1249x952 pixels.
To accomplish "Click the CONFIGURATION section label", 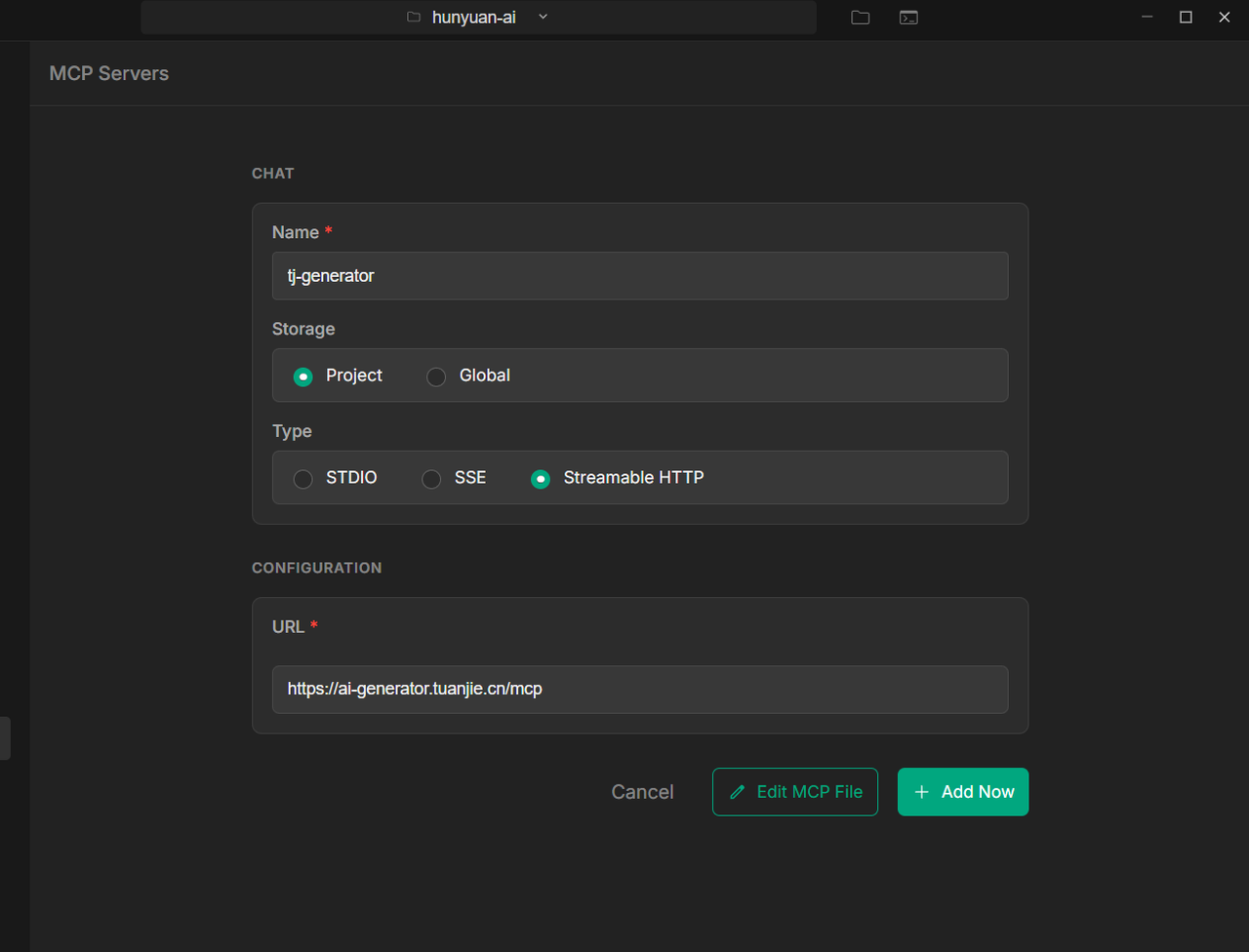I will (317, 568).
